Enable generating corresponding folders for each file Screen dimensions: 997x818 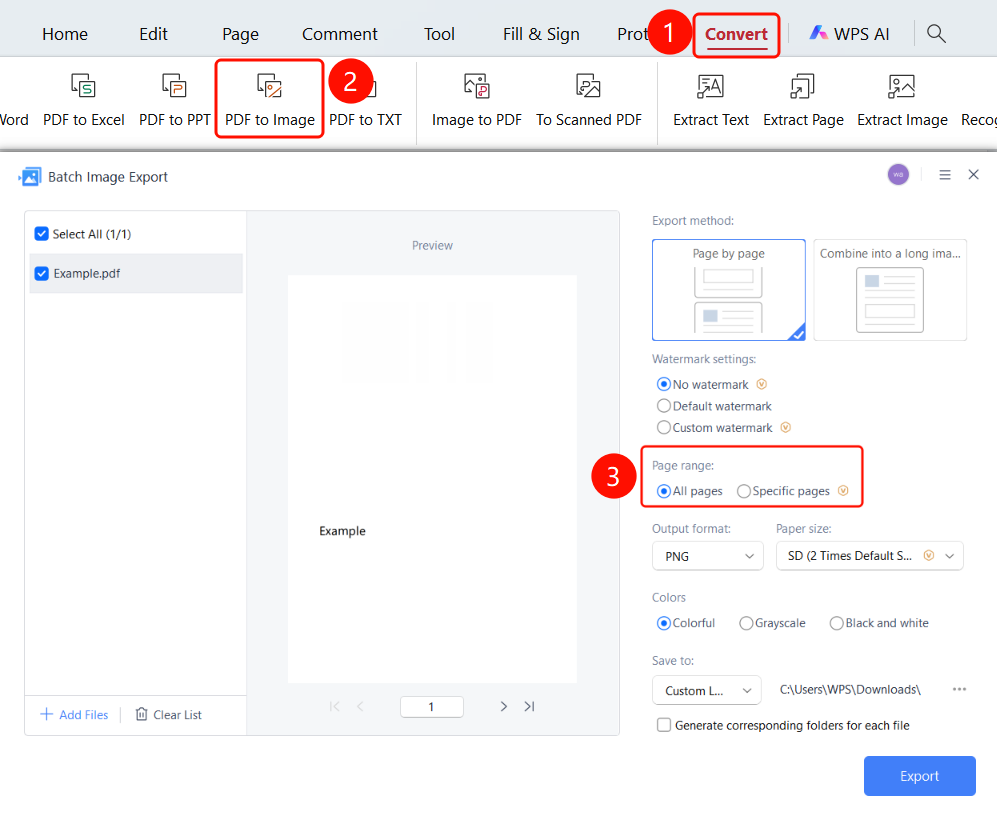(664, 725)
